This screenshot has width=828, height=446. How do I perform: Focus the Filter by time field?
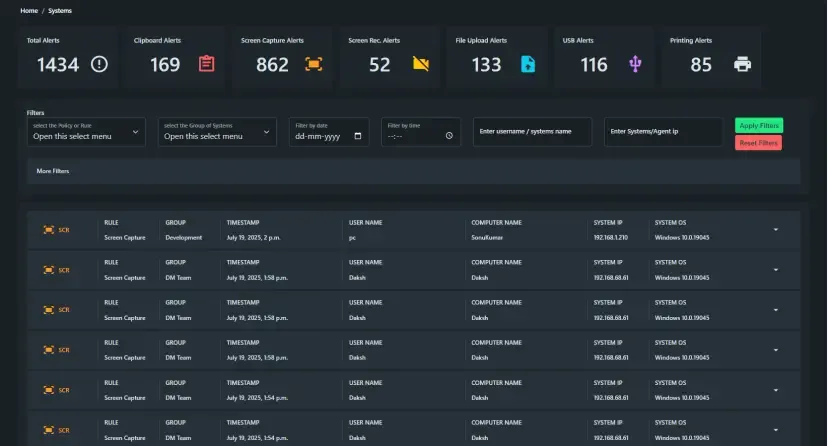[x=420, y=131]
